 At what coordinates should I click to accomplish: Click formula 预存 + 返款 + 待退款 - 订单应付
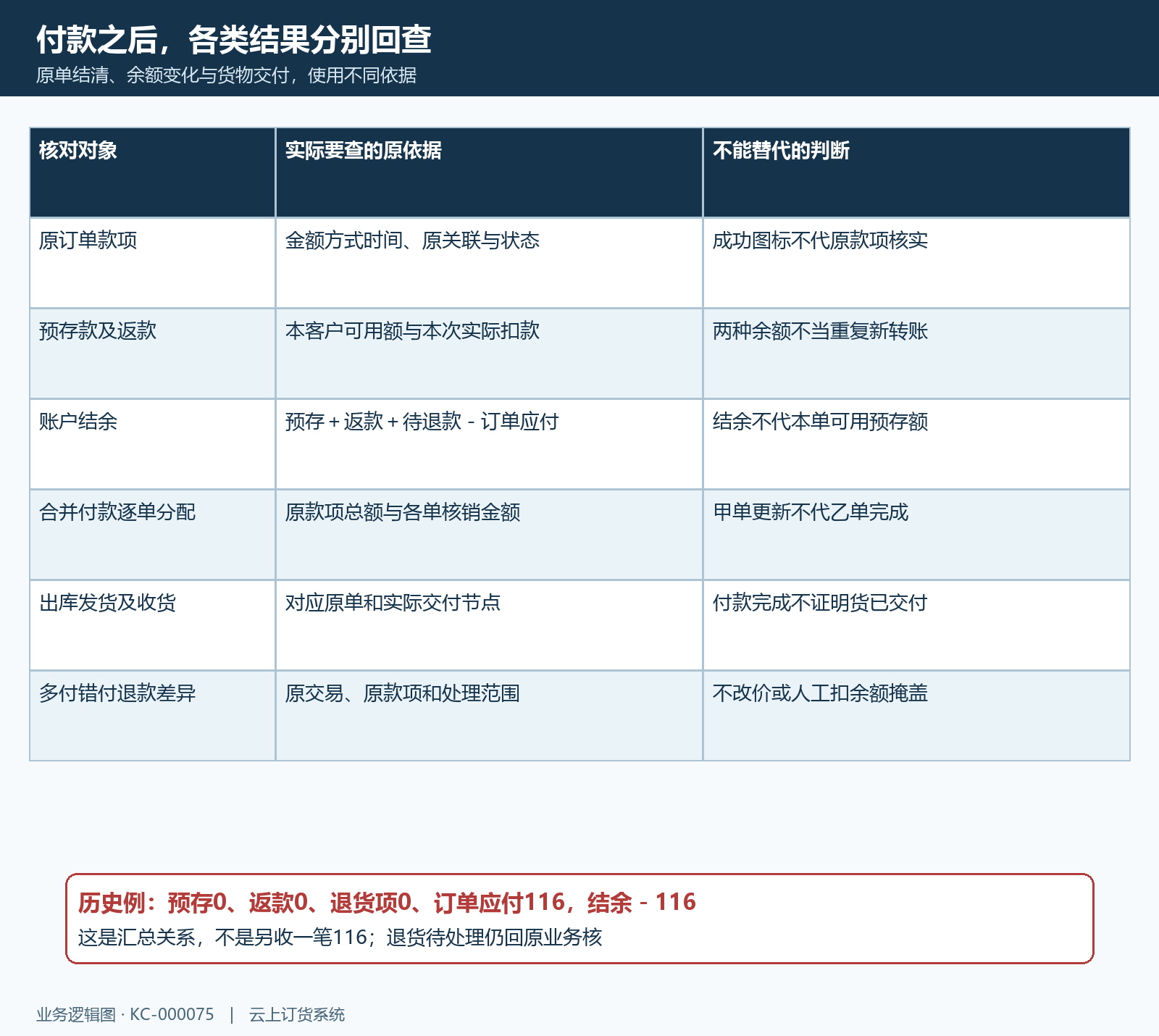422,422
